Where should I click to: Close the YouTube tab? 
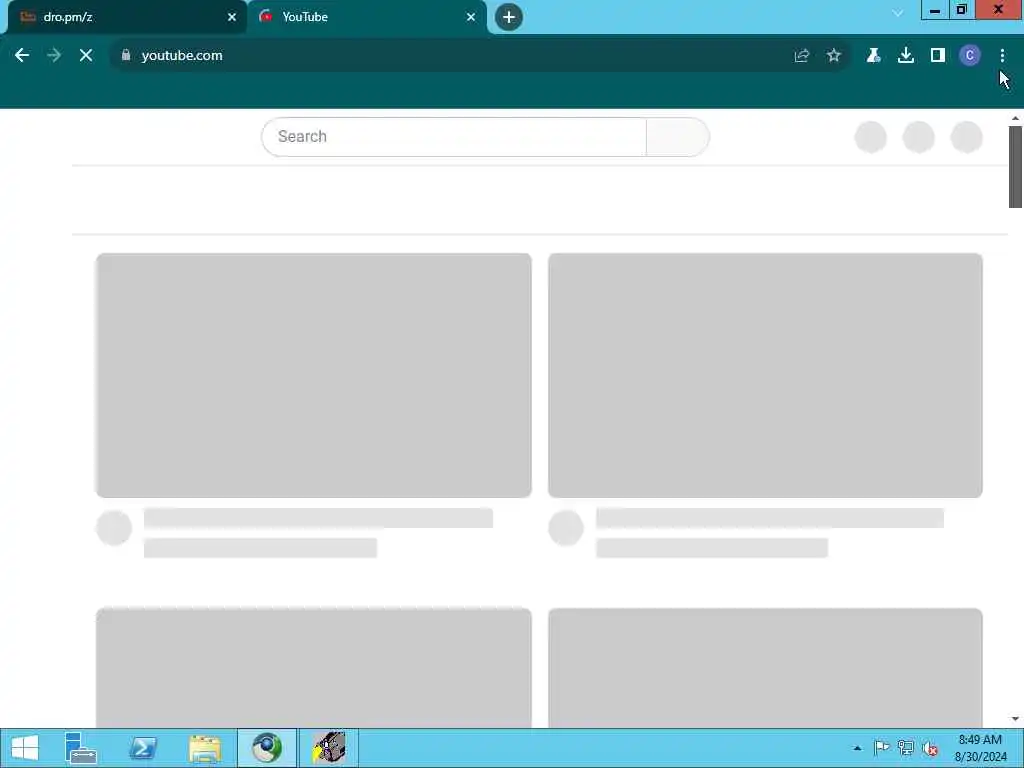(471, 17)
